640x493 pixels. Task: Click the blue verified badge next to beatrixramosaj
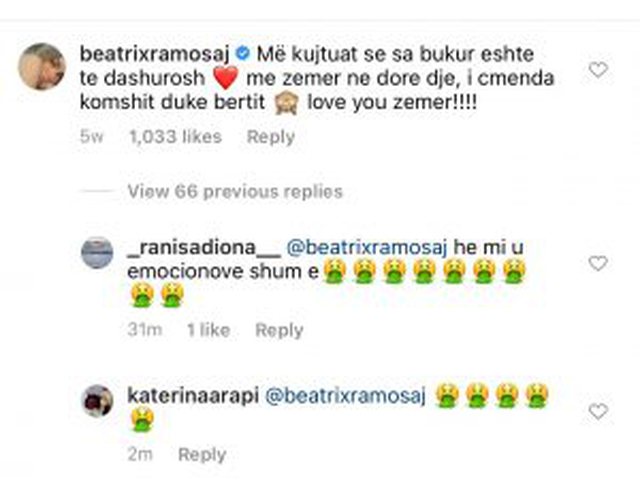243,53
